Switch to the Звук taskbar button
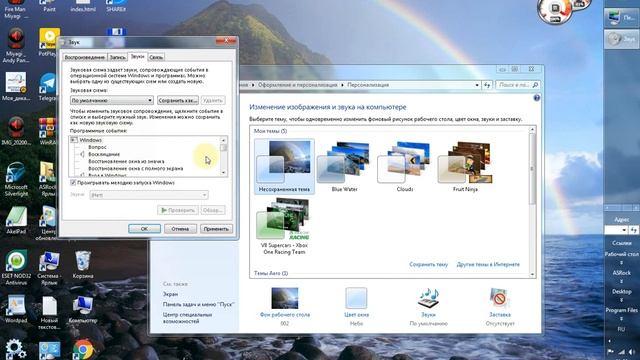The width and height of the screenshot is (640, 360). pyautogui.click(x=621, y=39)
